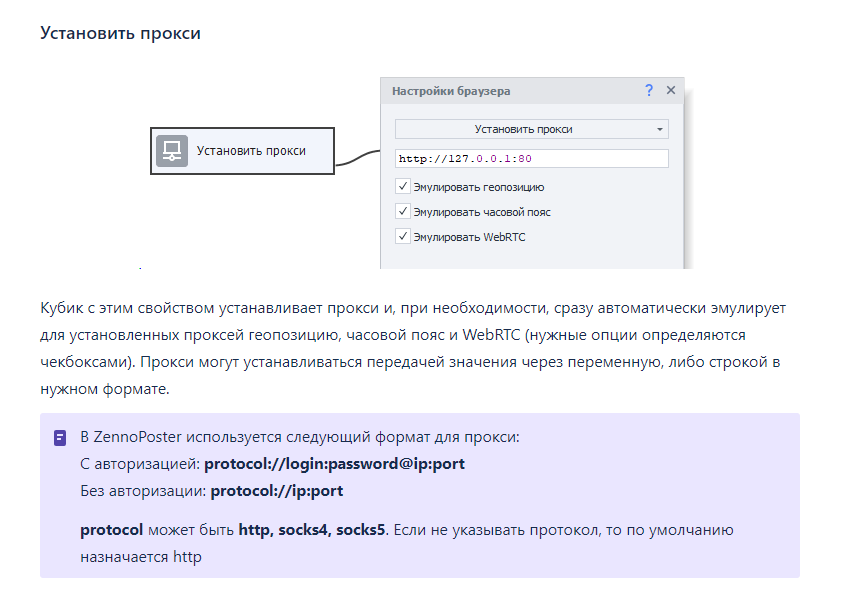Close the Настройки браузера panel
This screenshot has height=612, width=842.
coord(671,90)
